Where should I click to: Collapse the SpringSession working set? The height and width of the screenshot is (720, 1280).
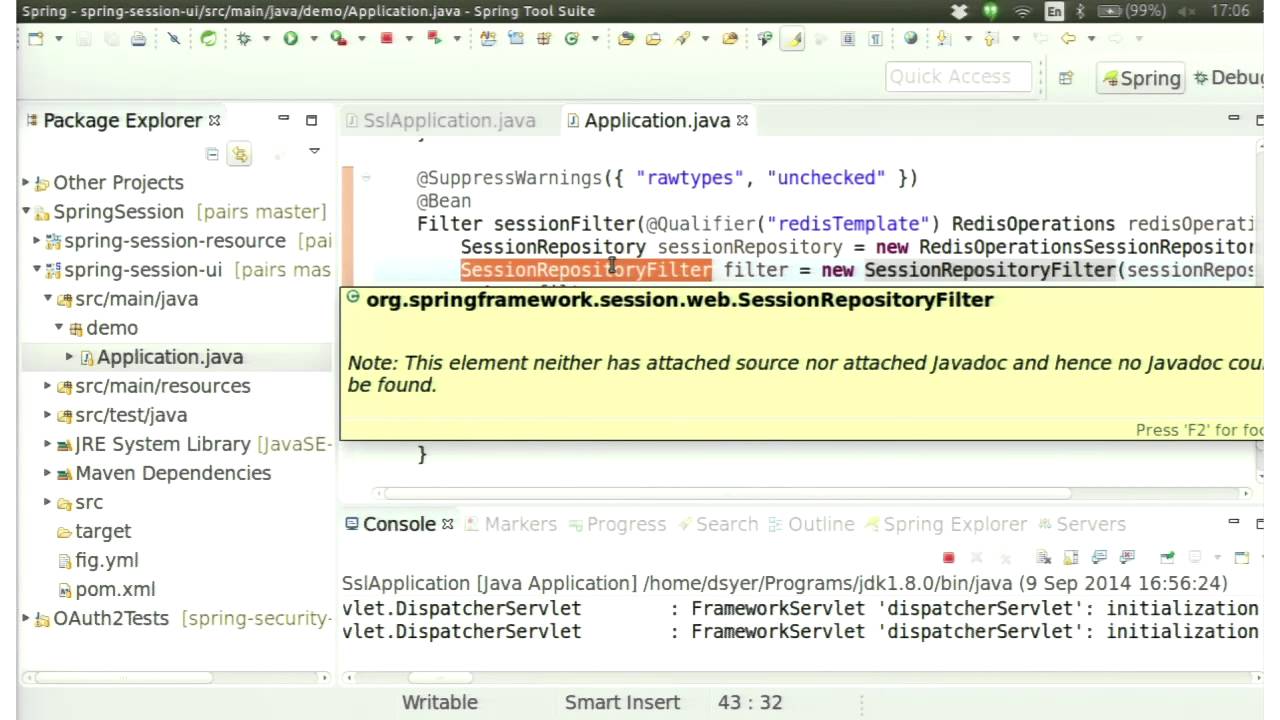(26, 212)
